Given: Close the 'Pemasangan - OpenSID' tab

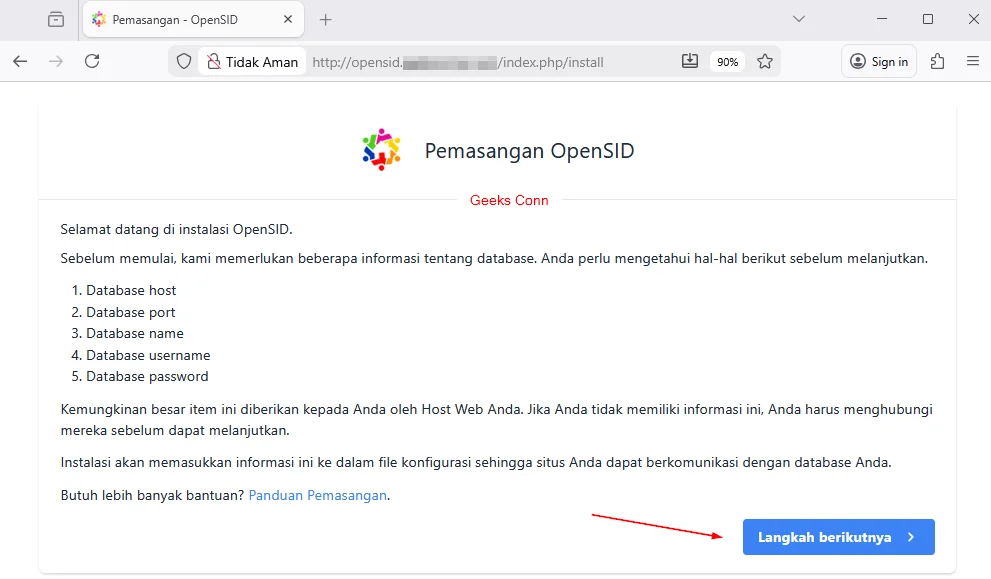Looking at the screenshot, I should 287,18.
